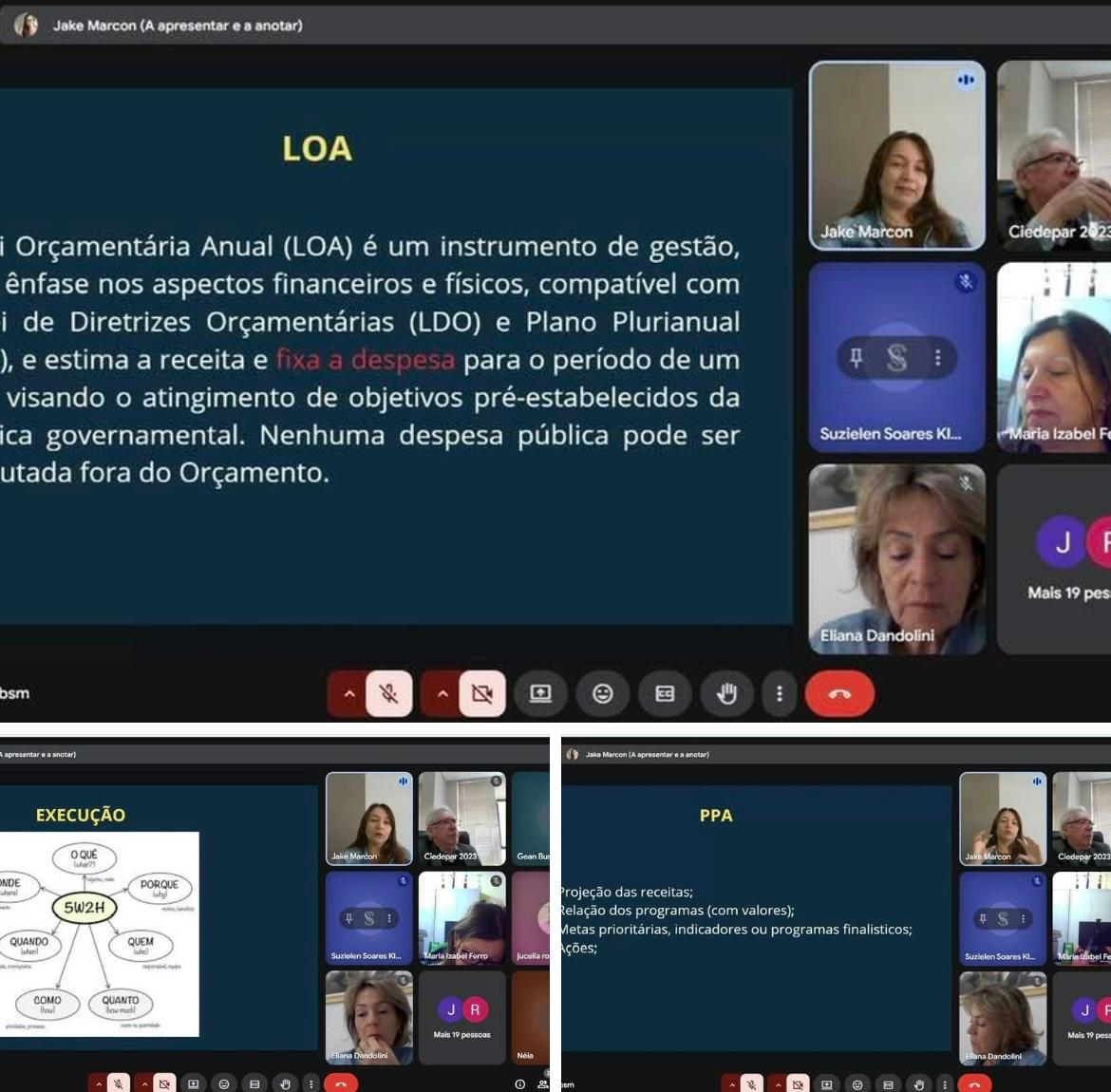The image size is (1111, 1092).
Task: Open Suzielen tile three-dot menu in LOA view
Action: tap(937, 358)
